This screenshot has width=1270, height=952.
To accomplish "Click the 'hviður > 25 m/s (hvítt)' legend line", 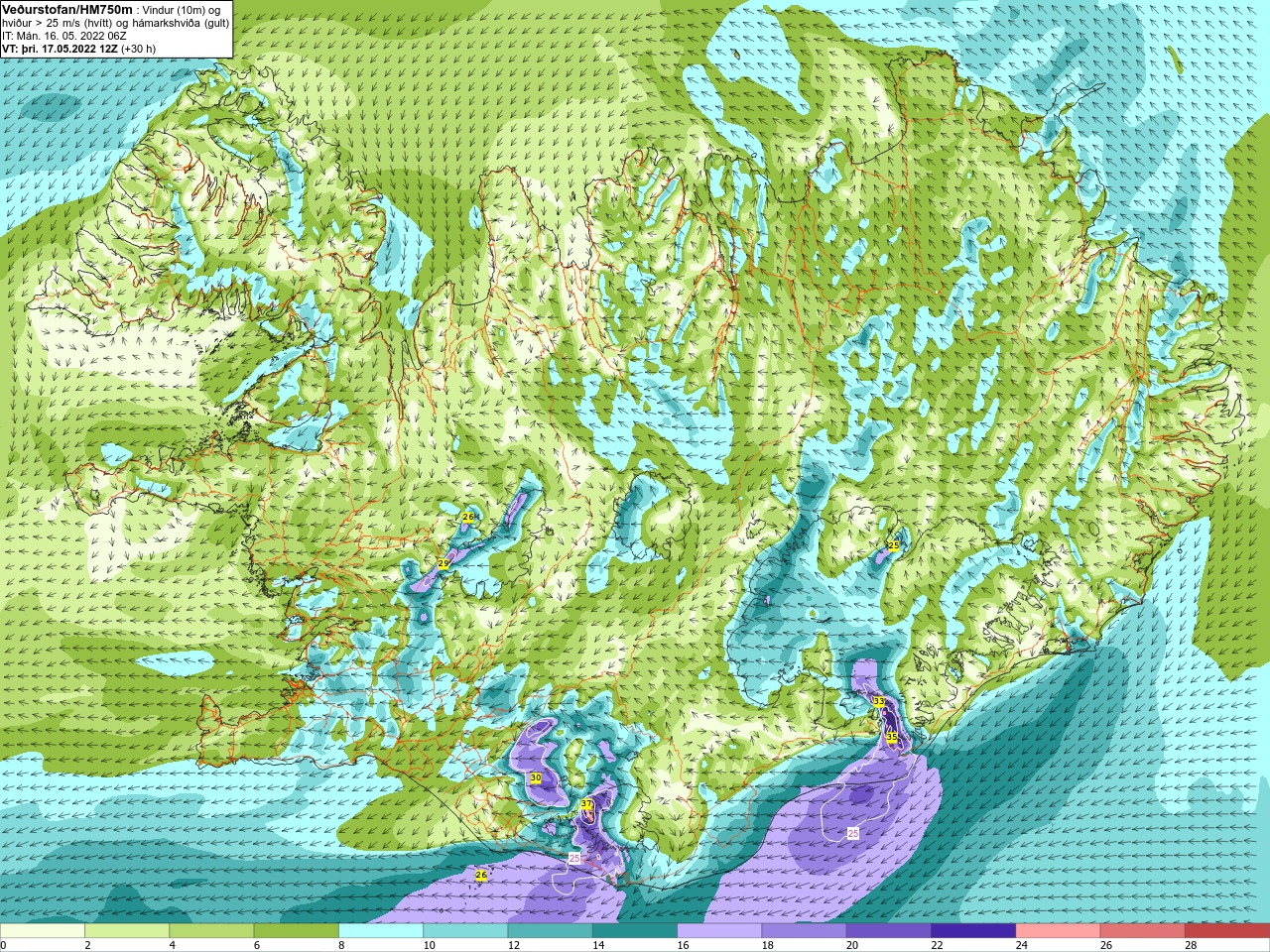I will coord(58,23).
